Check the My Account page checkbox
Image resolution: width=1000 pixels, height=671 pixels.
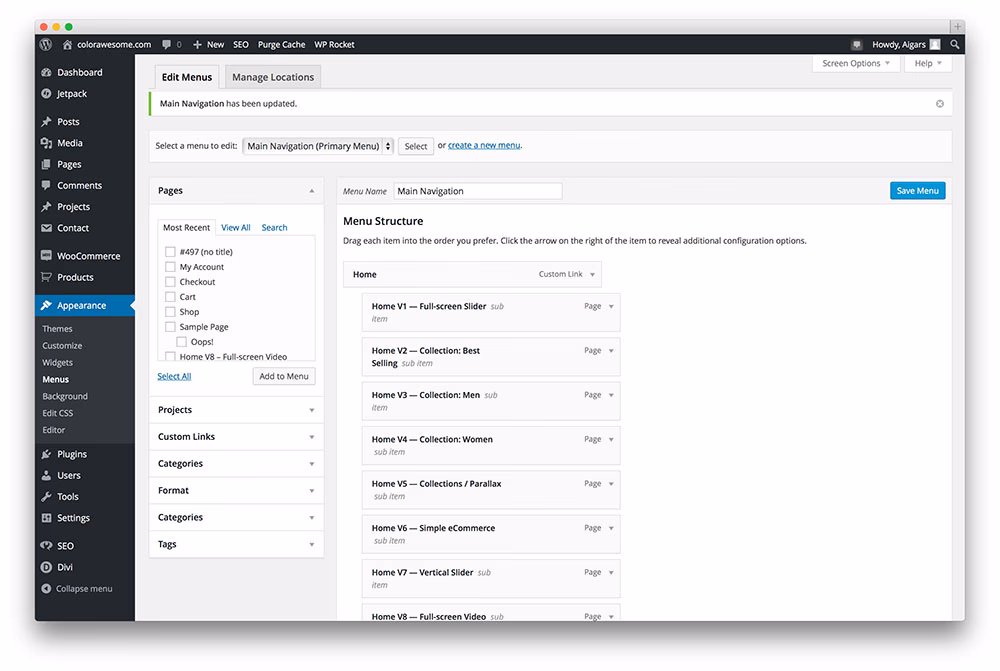coord(170,267)
